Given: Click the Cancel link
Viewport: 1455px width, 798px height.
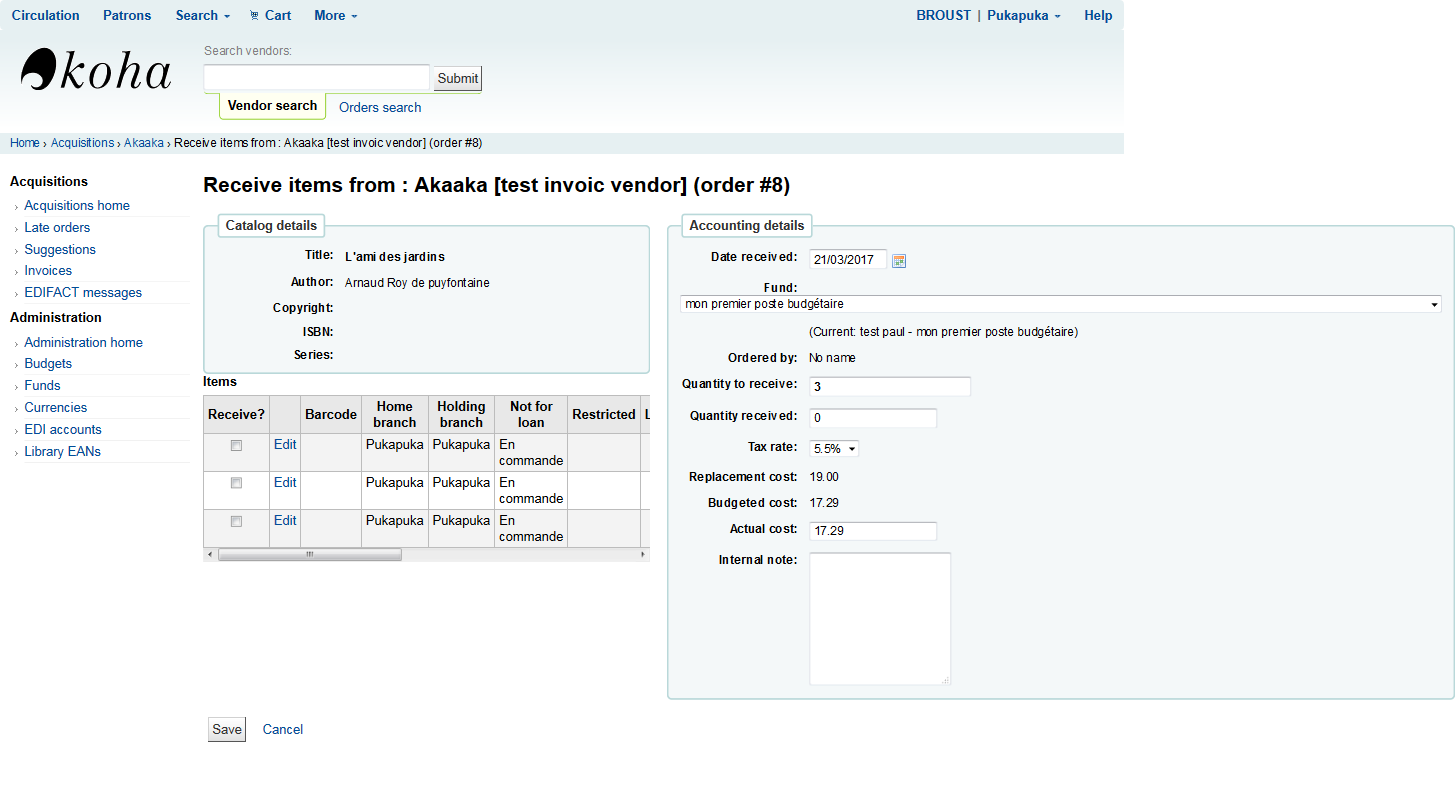Looking at the screenshot, I should (283, 730).
